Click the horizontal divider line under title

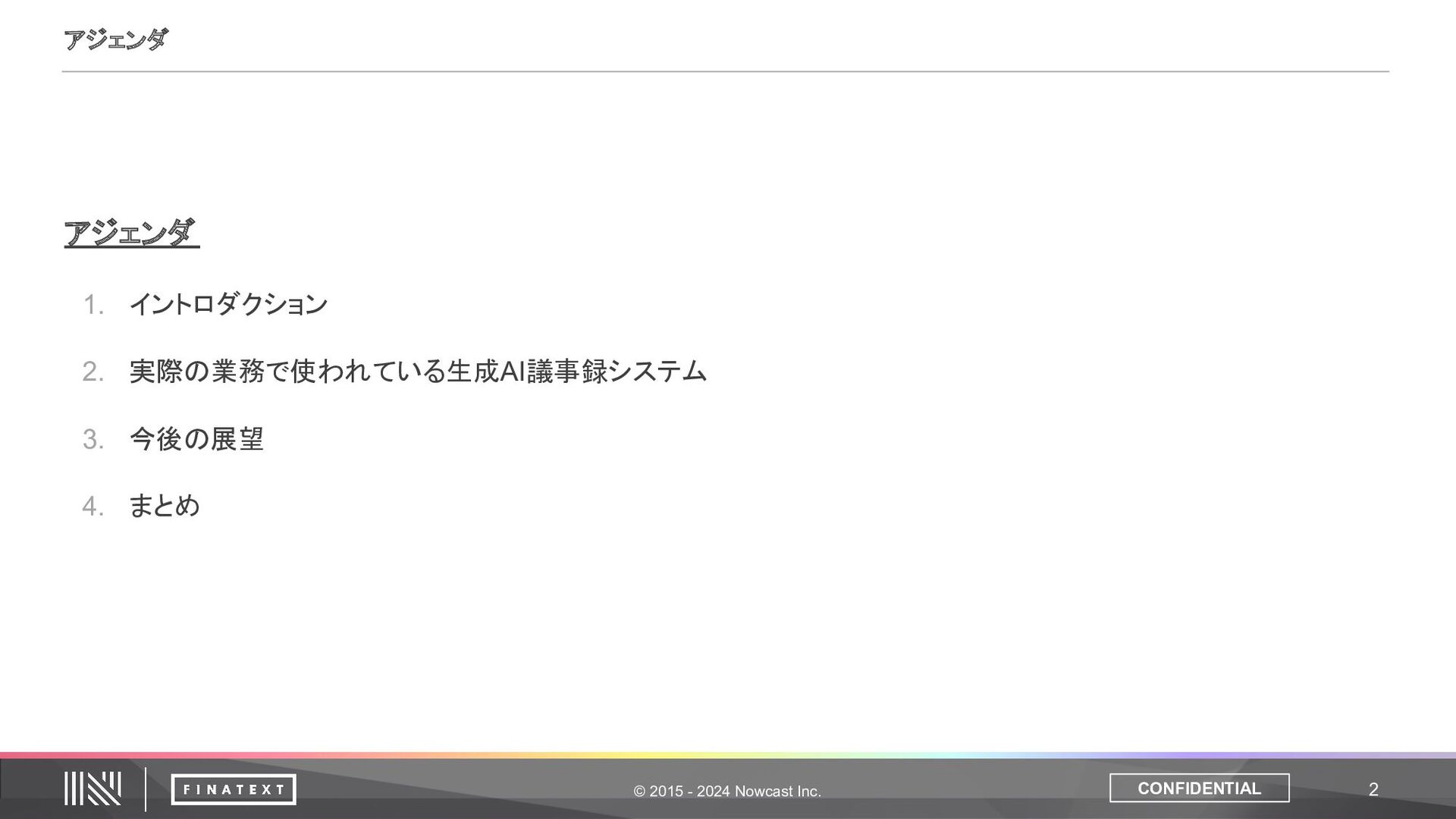click(725, 72)
